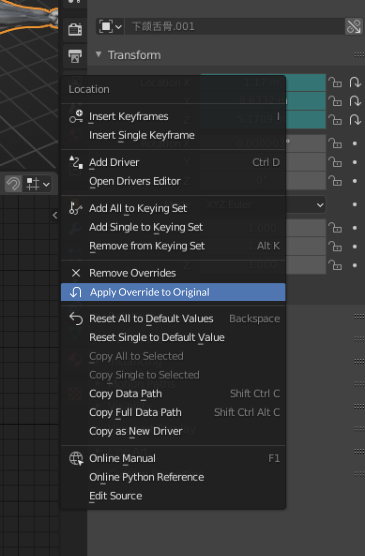Choose Copy Full Data Path

tap(173, 412)
